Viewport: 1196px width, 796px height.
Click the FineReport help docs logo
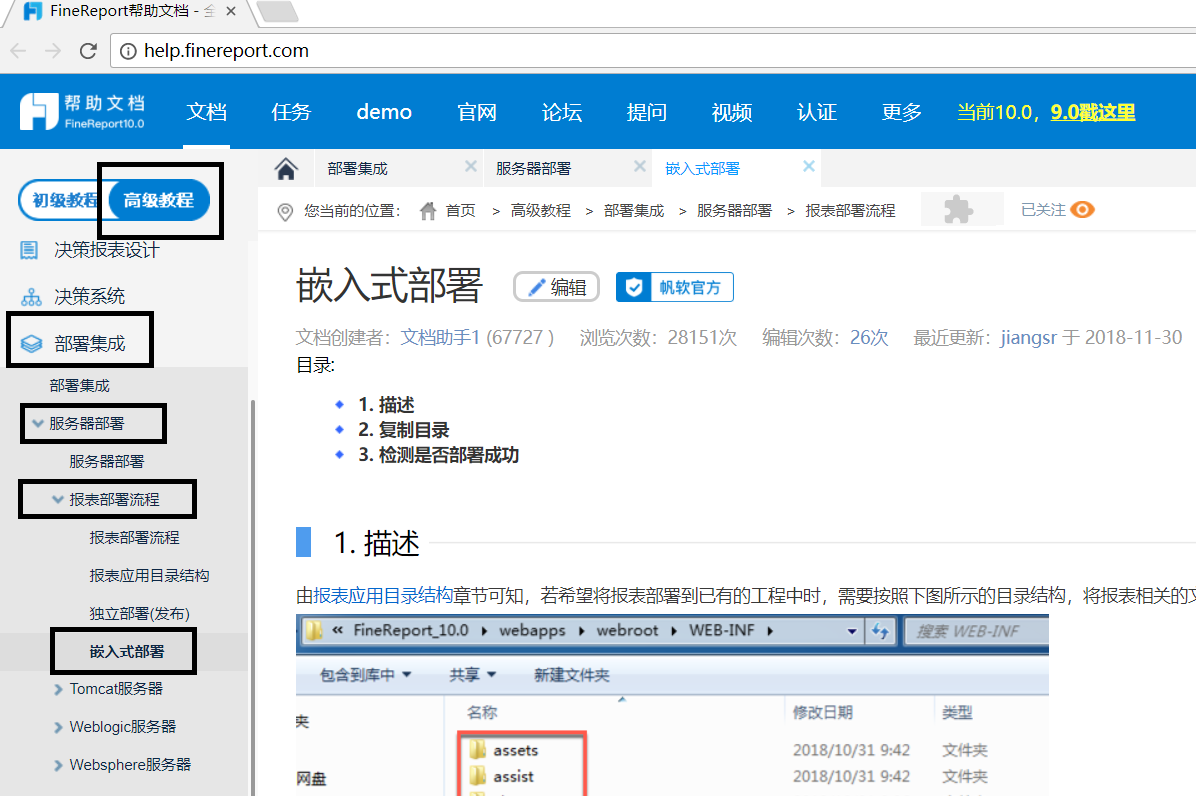click(82, 111)
